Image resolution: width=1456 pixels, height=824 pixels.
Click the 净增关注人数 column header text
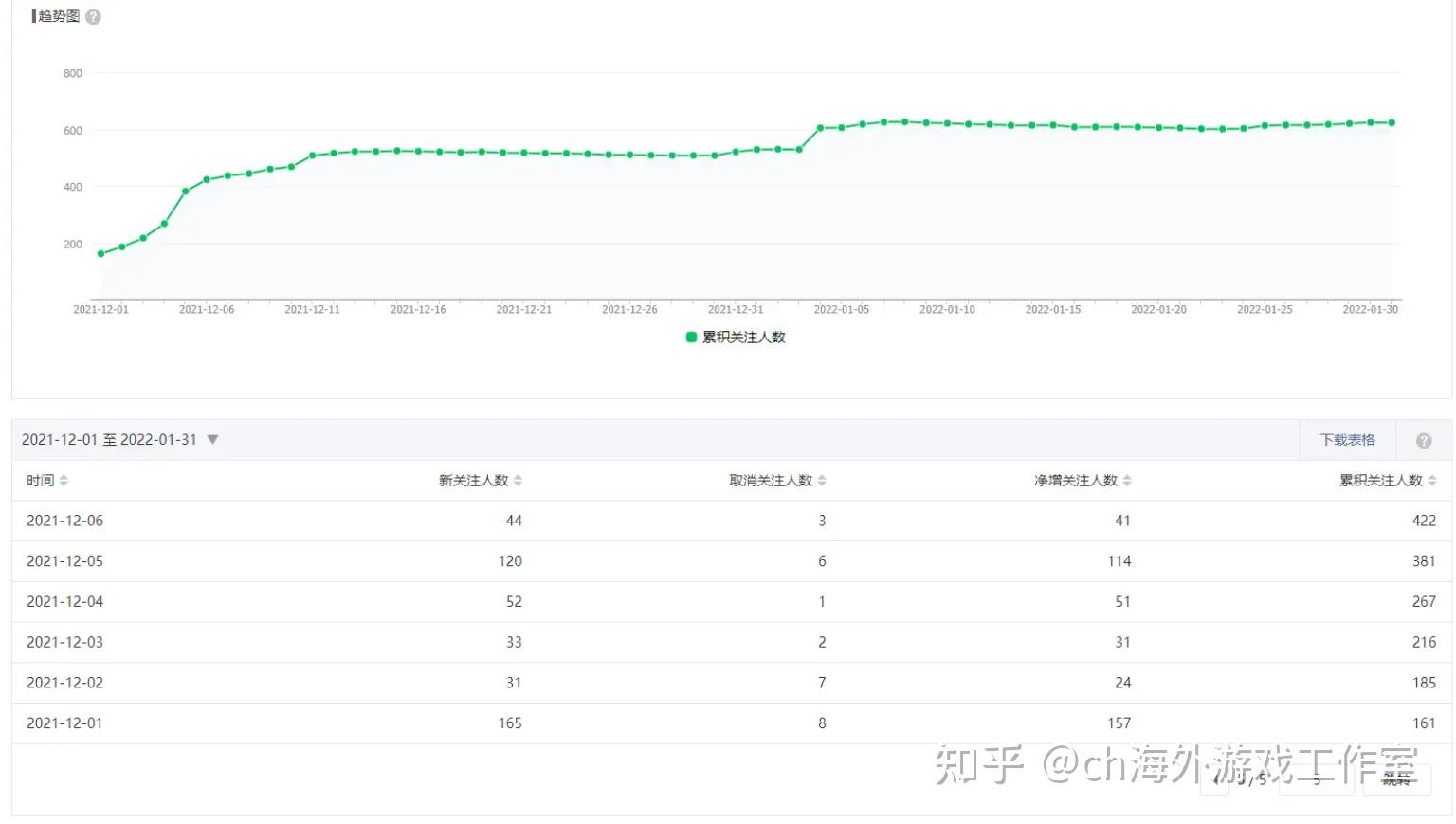[1075, 481]
